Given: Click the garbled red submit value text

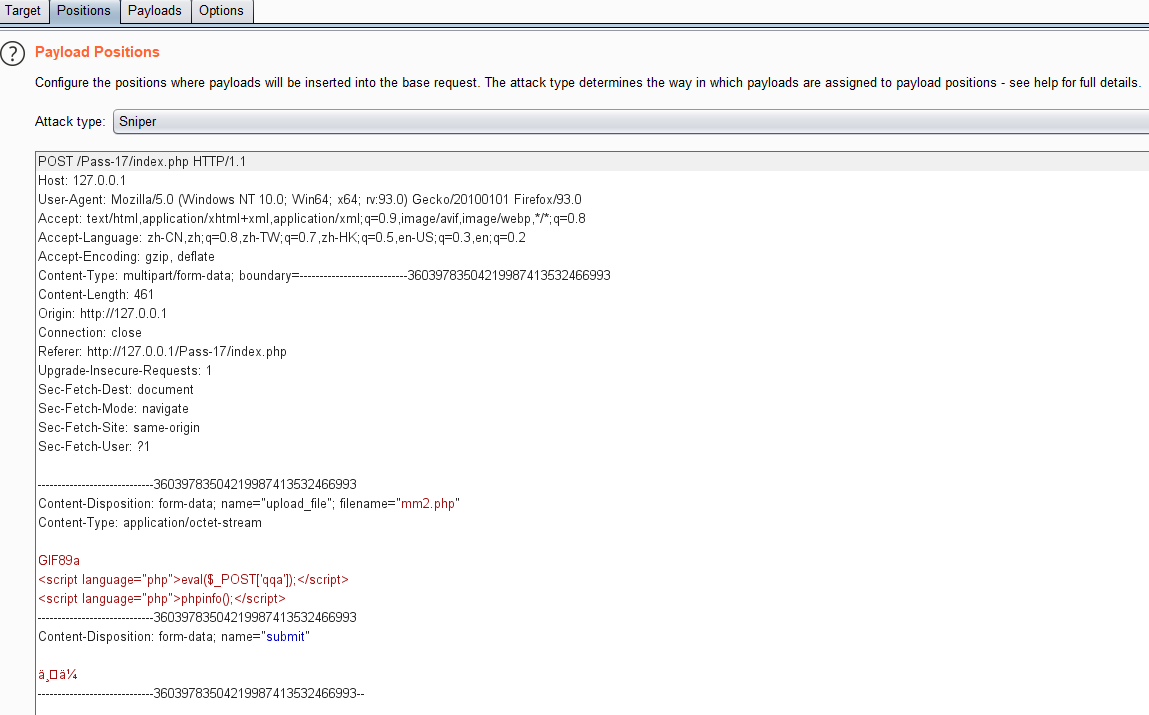Looking at the screenshot, I should click(x=58, y=675).
